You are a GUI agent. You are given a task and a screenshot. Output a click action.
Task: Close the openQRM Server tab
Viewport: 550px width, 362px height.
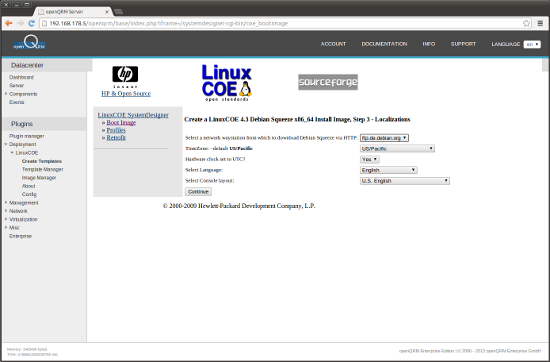coord(107,12)
